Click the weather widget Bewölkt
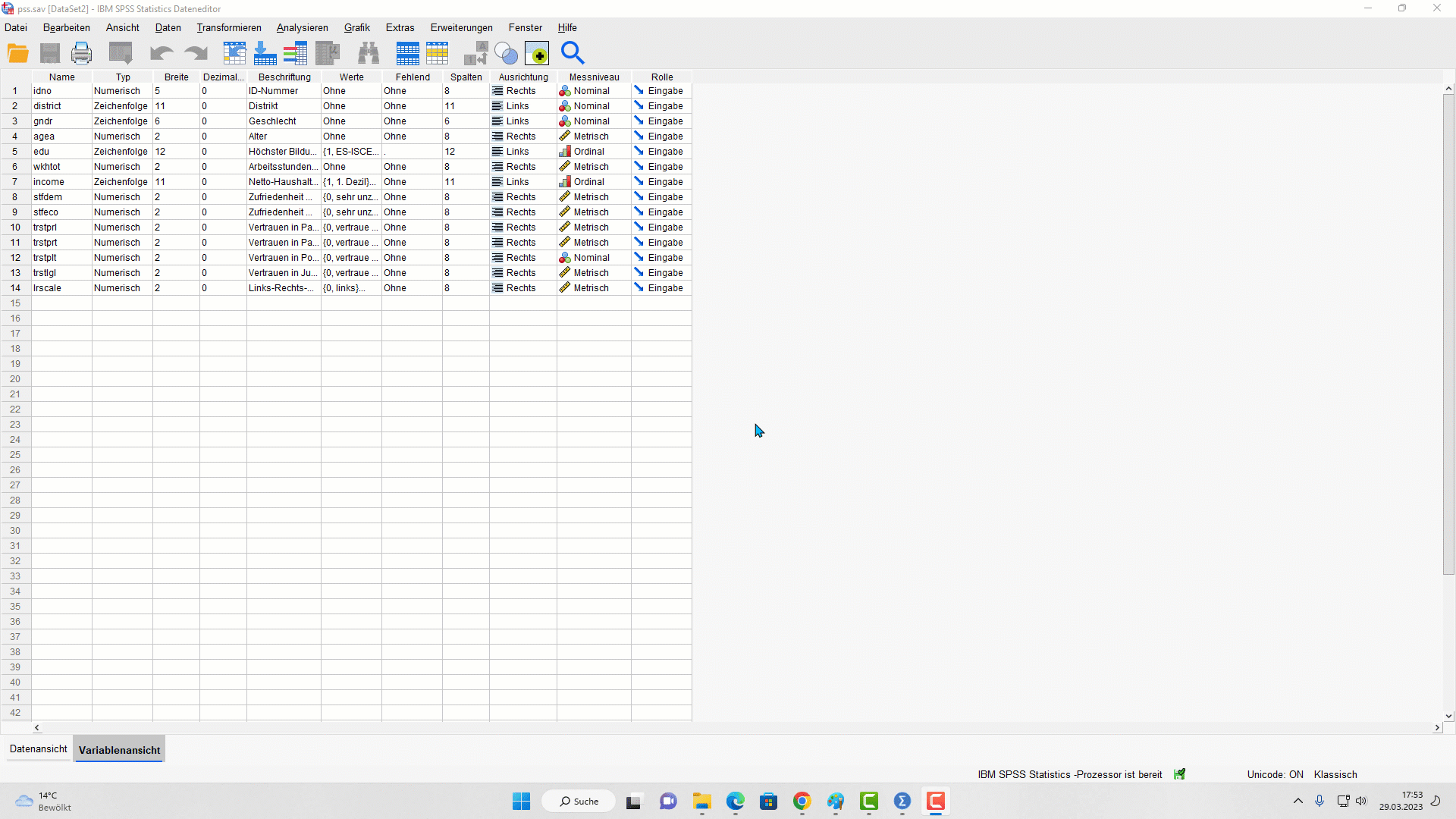This screenshot has width=1456, height=819. pos(44,802)
